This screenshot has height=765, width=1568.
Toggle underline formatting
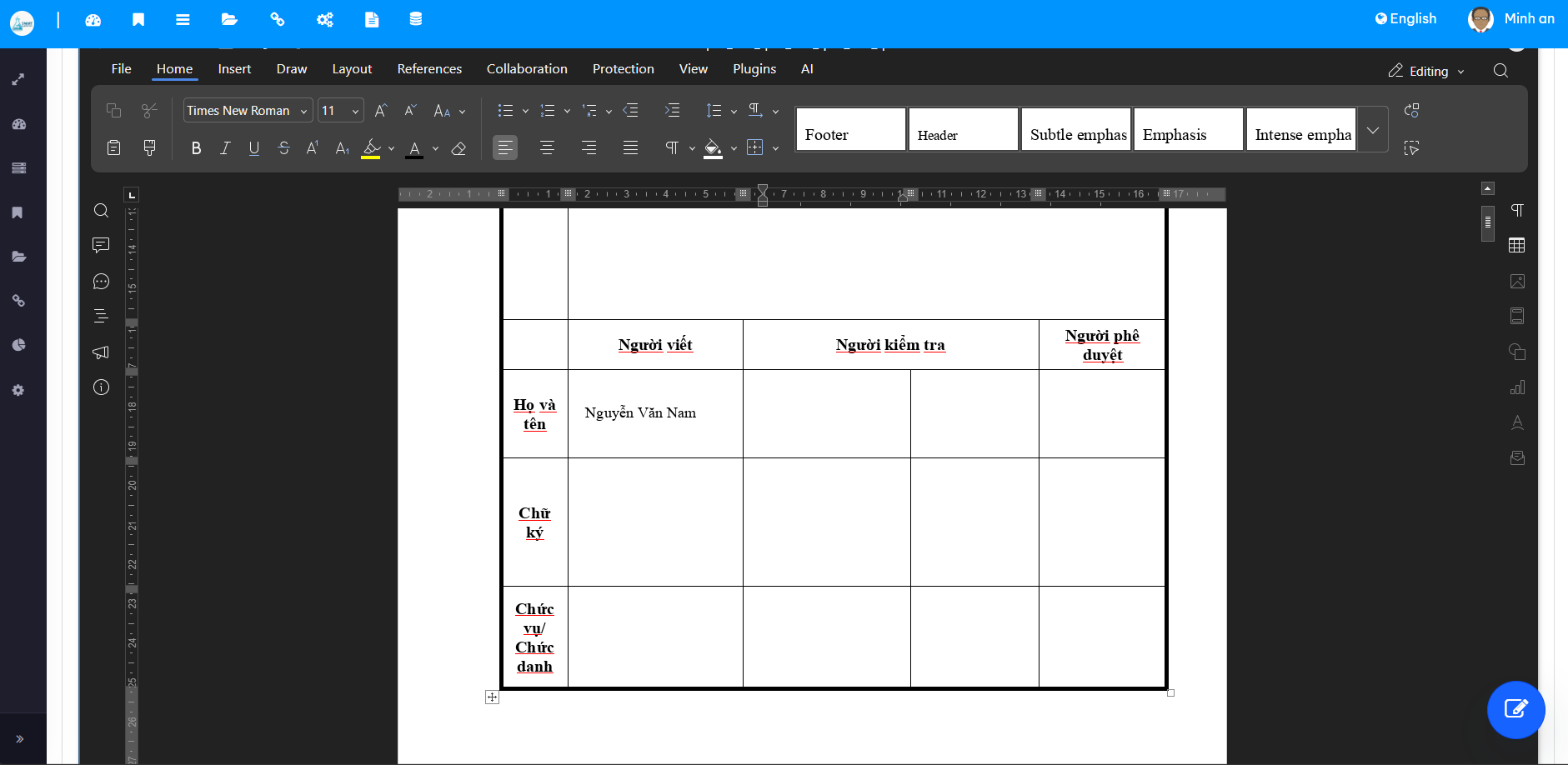[254, 148]
